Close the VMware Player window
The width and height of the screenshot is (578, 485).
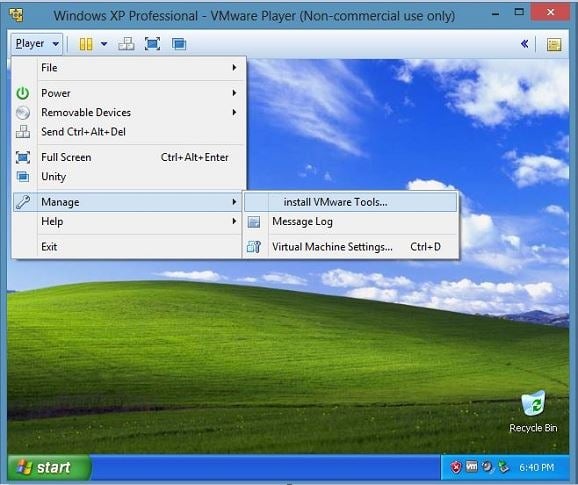point(551,12)
